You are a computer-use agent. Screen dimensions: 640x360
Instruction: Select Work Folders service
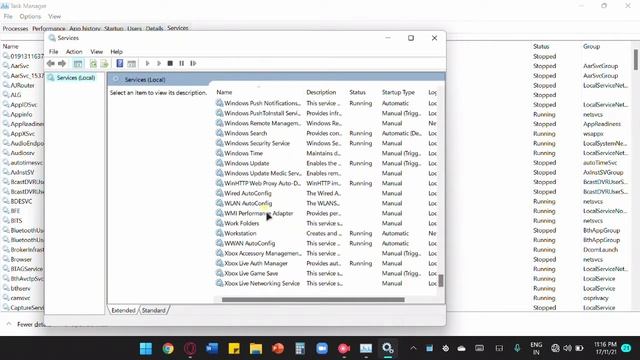click(x=325, y=223)
